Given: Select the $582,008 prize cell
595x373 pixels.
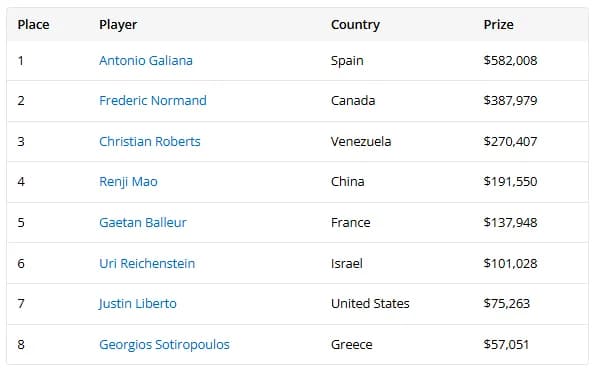Looking at the screenshot, I should tap(510, 61).
